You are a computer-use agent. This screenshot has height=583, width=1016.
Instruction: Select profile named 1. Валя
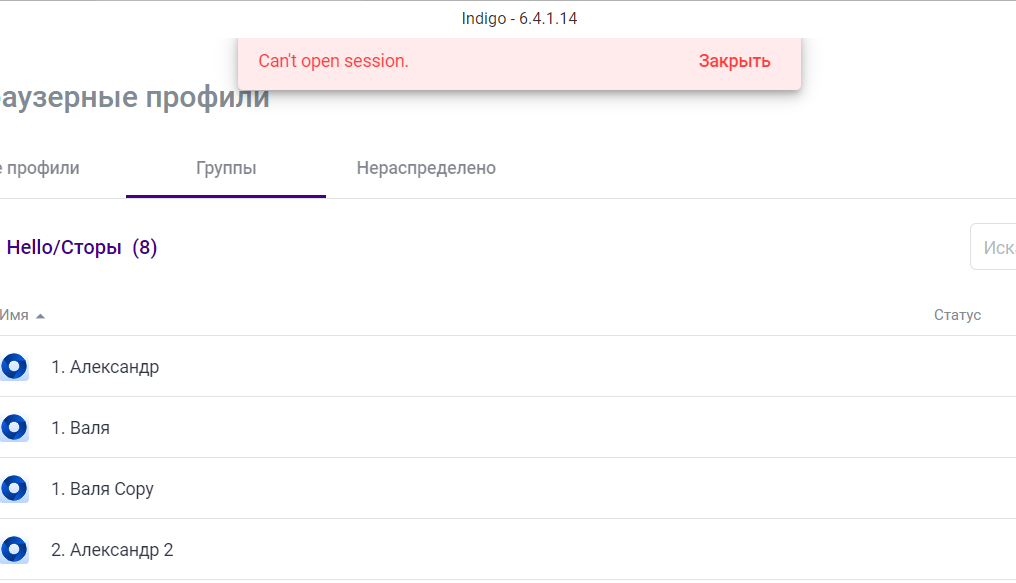[x=508, y=428]
